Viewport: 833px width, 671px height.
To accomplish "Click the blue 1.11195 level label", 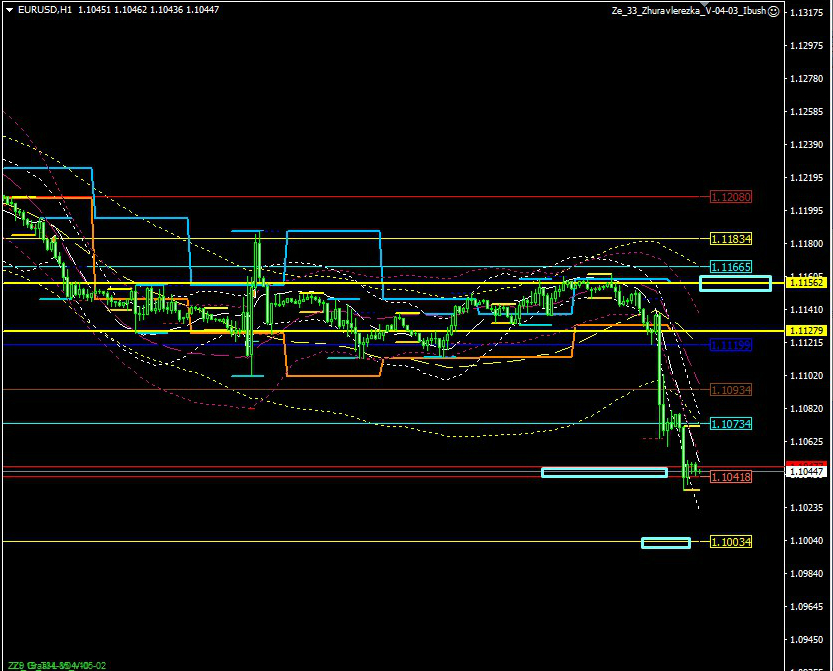I will (730, 344).
